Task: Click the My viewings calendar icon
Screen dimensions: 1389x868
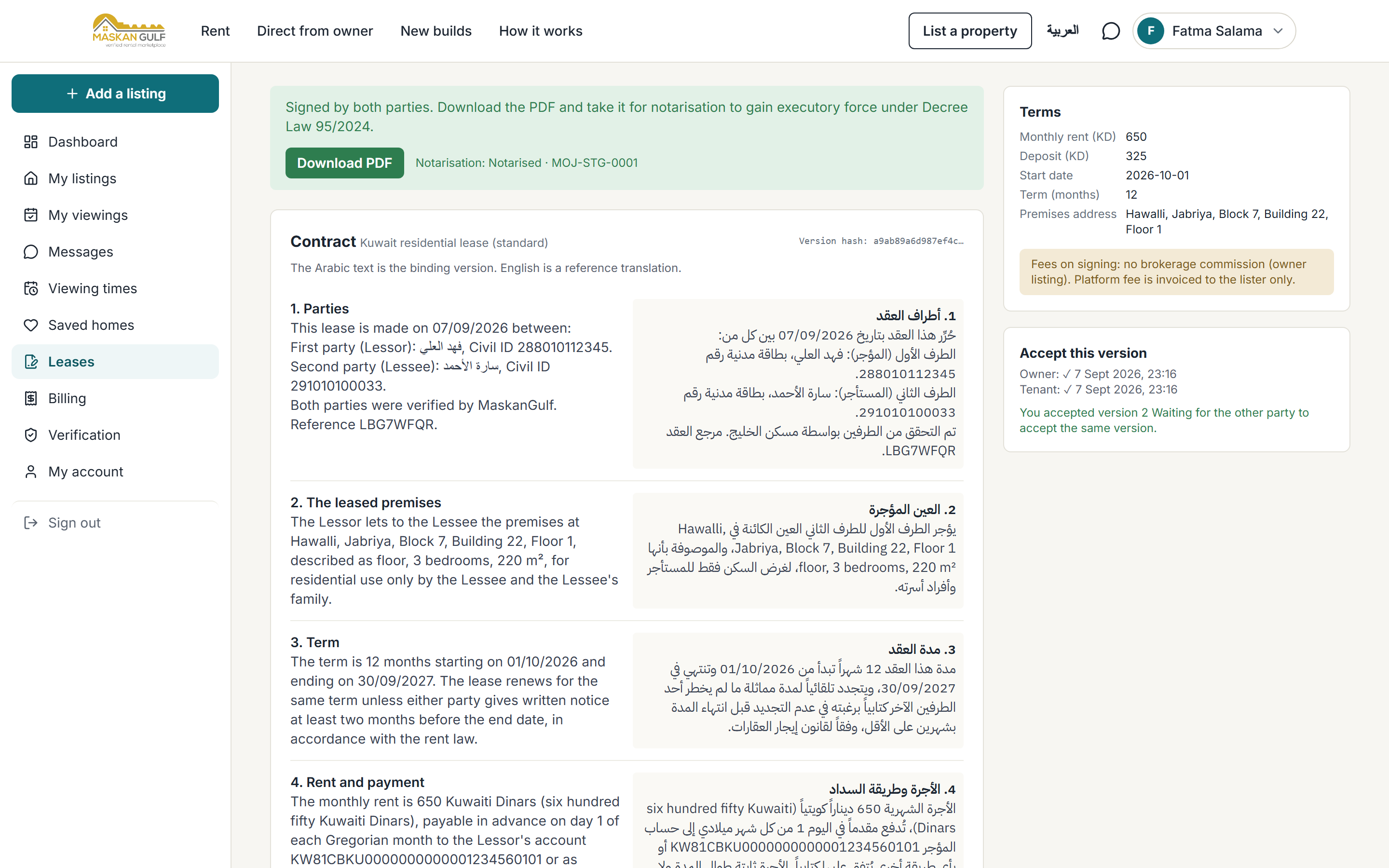Action: tap(31, 215)
